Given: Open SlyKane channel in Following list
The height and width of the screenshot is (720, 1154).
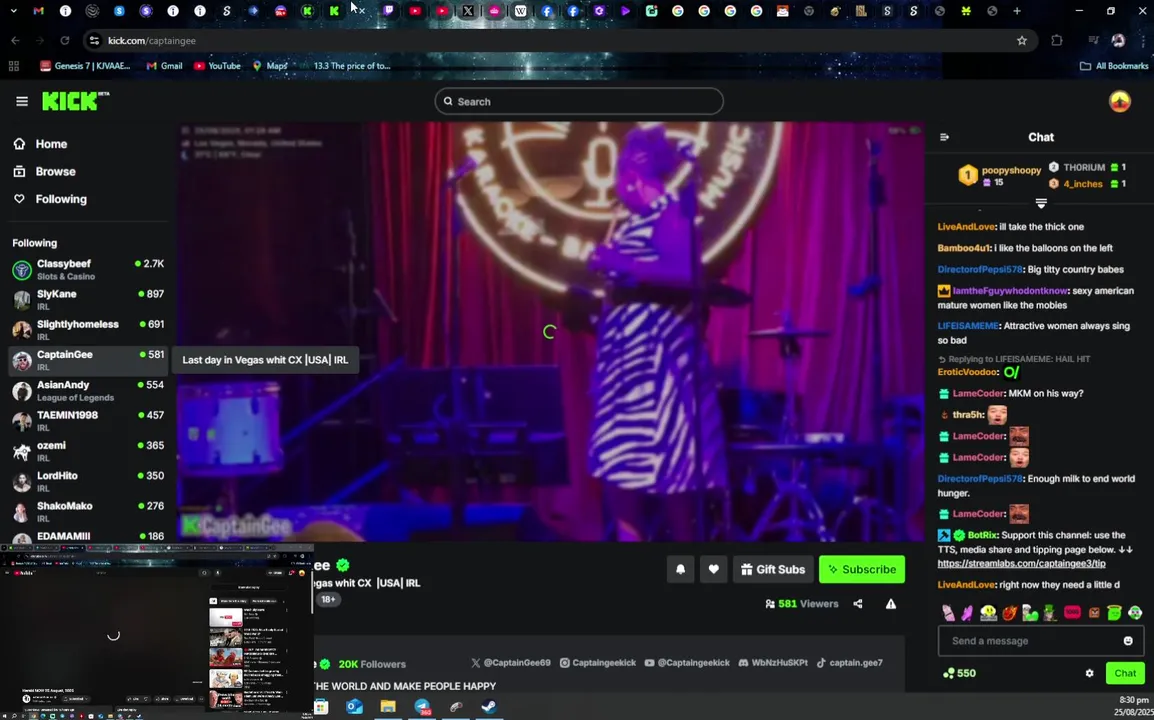Looking at the screenshot, I should 88,300.
